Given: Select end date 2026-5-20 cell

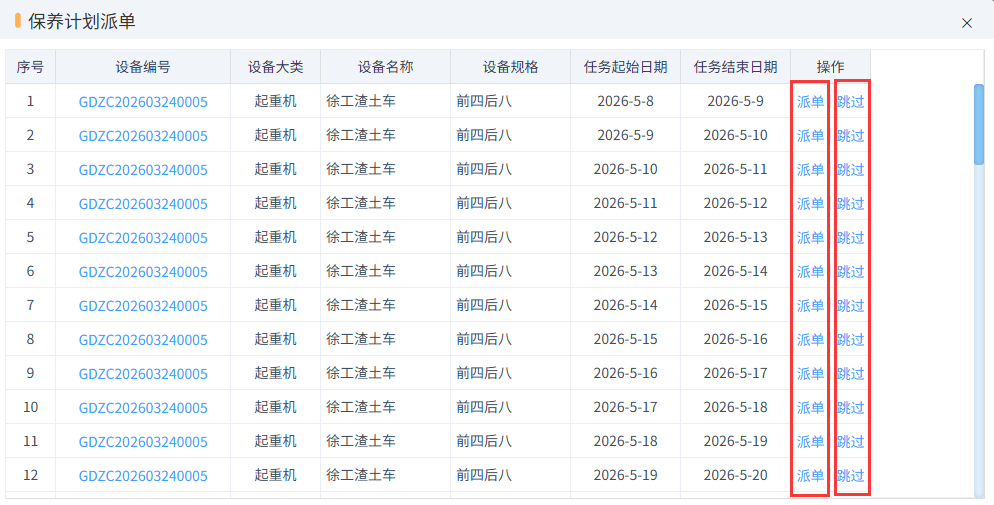Looking at the screenshot, I should point(735,475).
